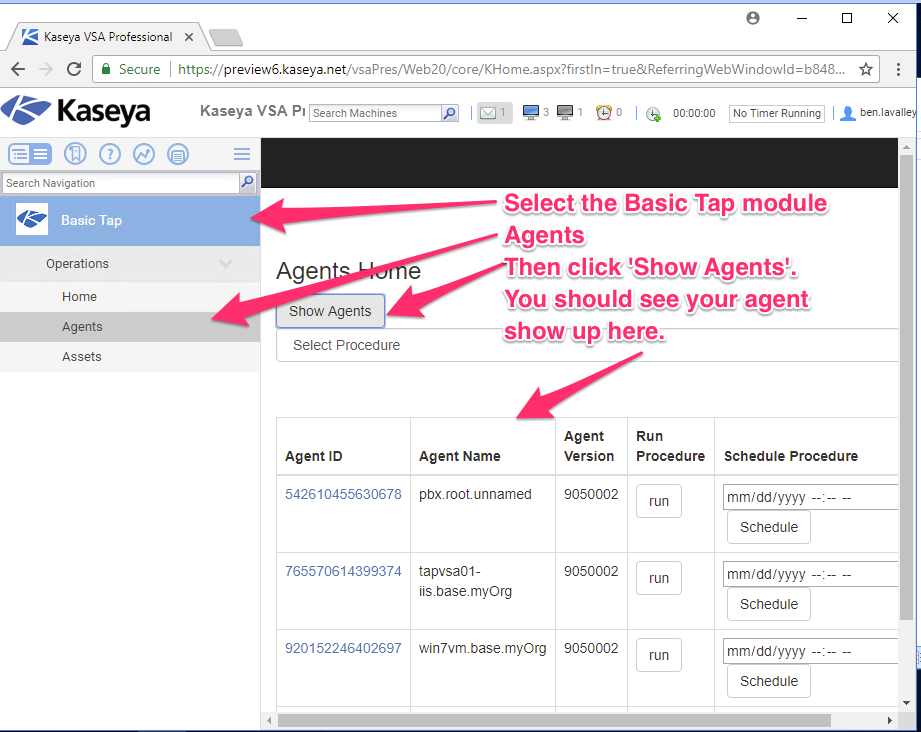The width and height of the screenshot is (921, 732).
Task: Click the vertical scrollbar down arrow
Action: pyautogui.click(x=906, y=703)
